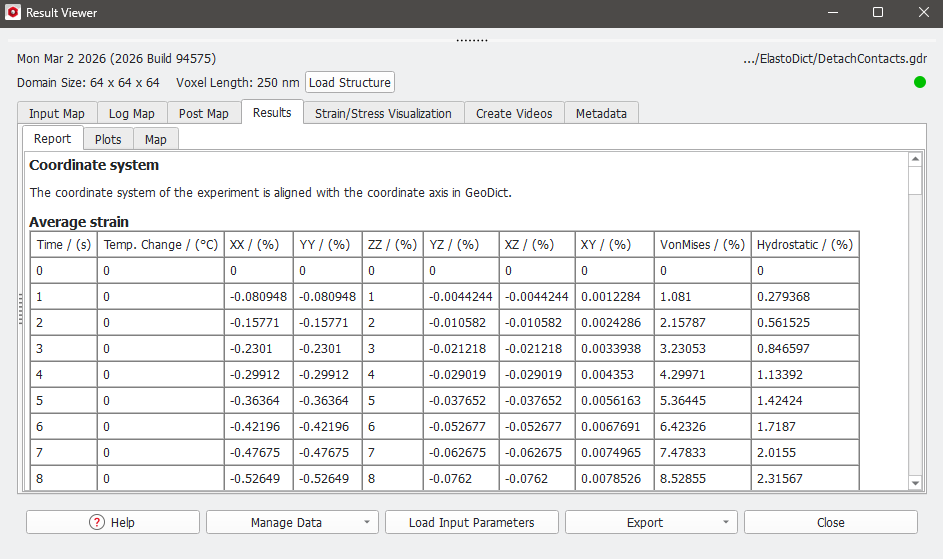Open the Map sub-tab
The height and width of the screenshot is (559, 943).
tap(155, 139)
